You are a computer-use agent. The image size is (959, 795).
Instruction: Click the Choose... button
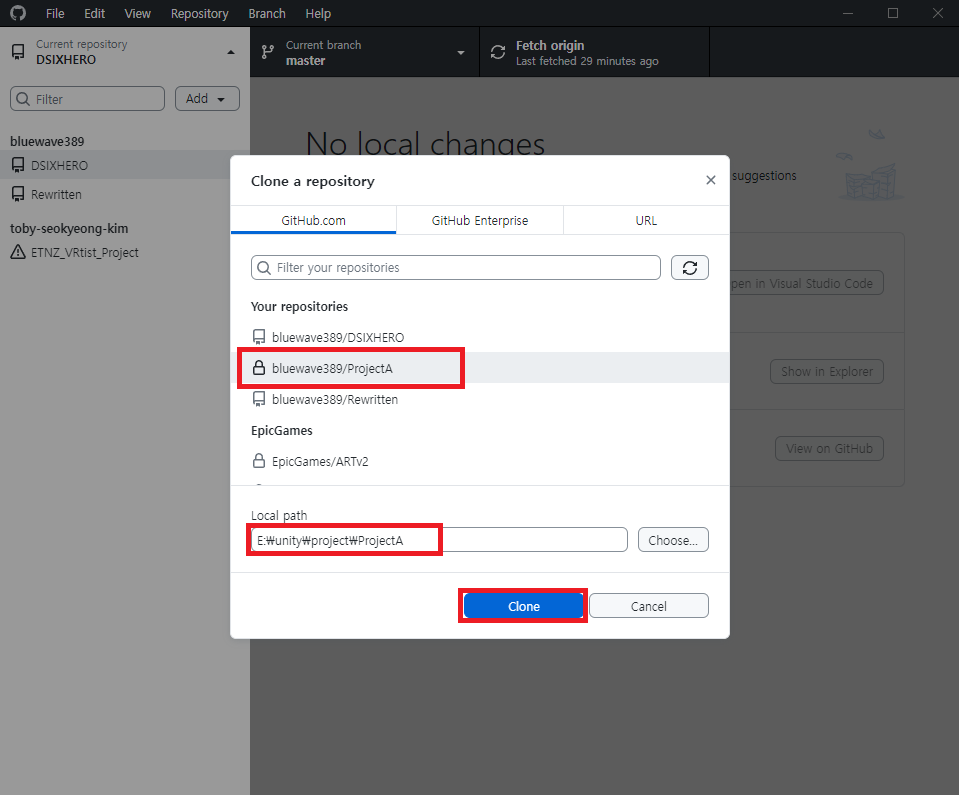(x=673, y=539)
